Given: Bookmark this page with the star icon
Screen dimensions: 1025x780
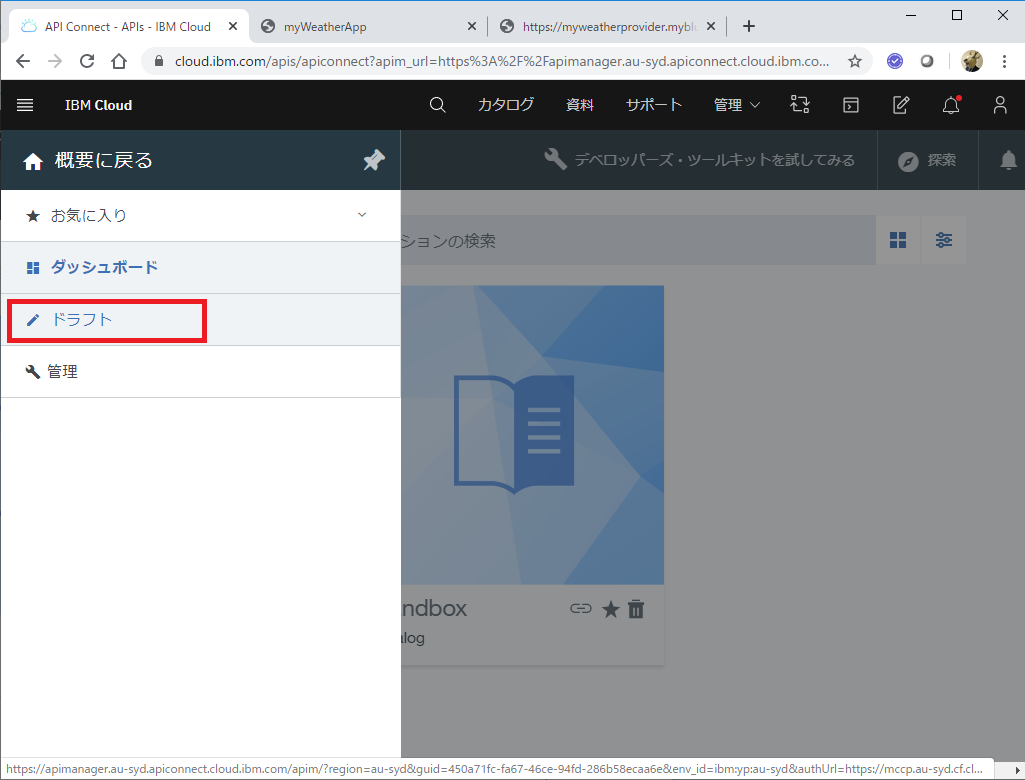Looking at the screenshot, I should (854, 61).
